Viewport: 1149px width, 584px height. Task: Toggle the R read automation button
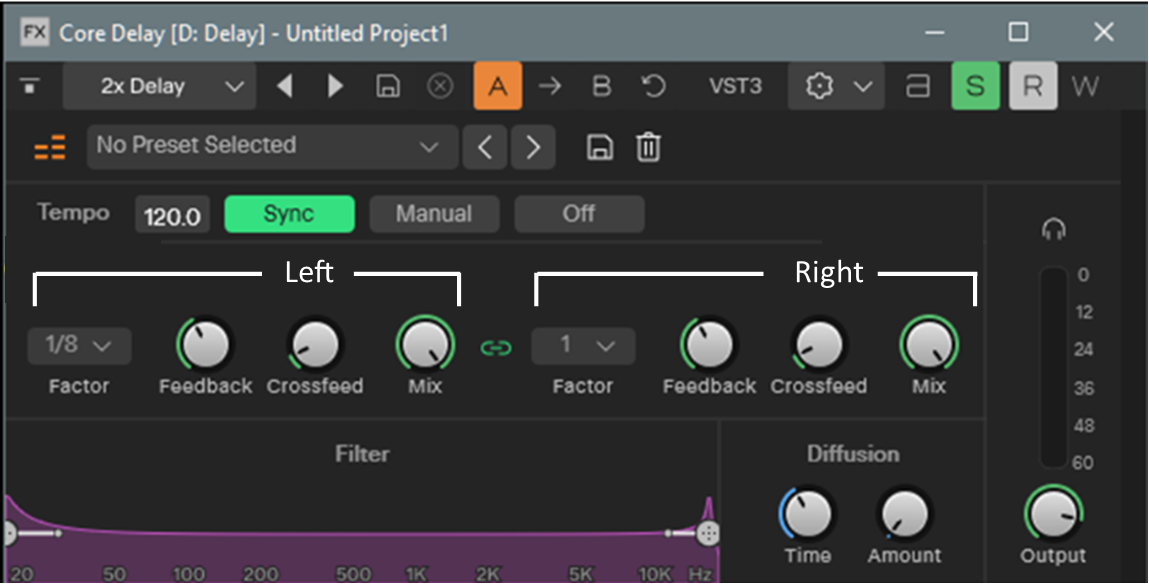(x=1033, y=87)
